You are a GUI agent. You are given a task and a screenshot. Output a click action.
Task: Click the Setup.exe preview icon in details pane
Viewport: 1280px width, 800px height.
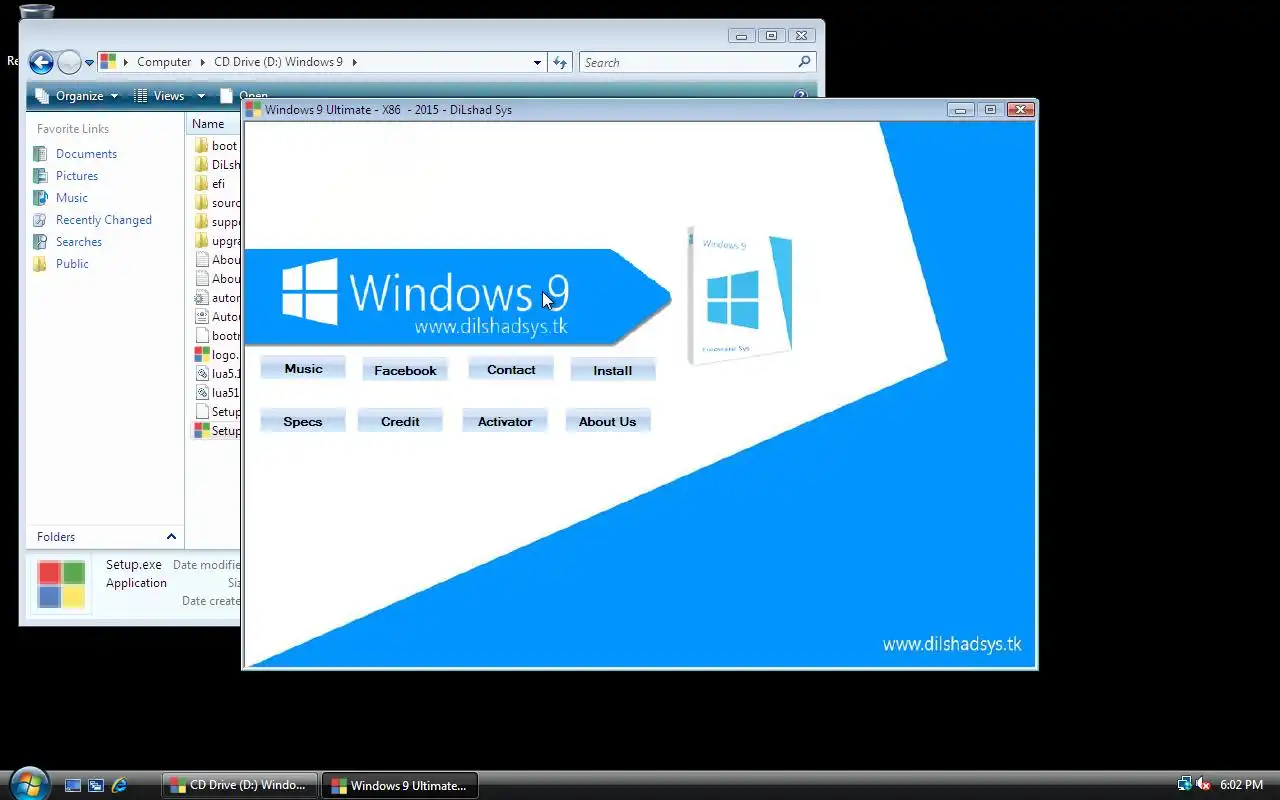[61, 585]
